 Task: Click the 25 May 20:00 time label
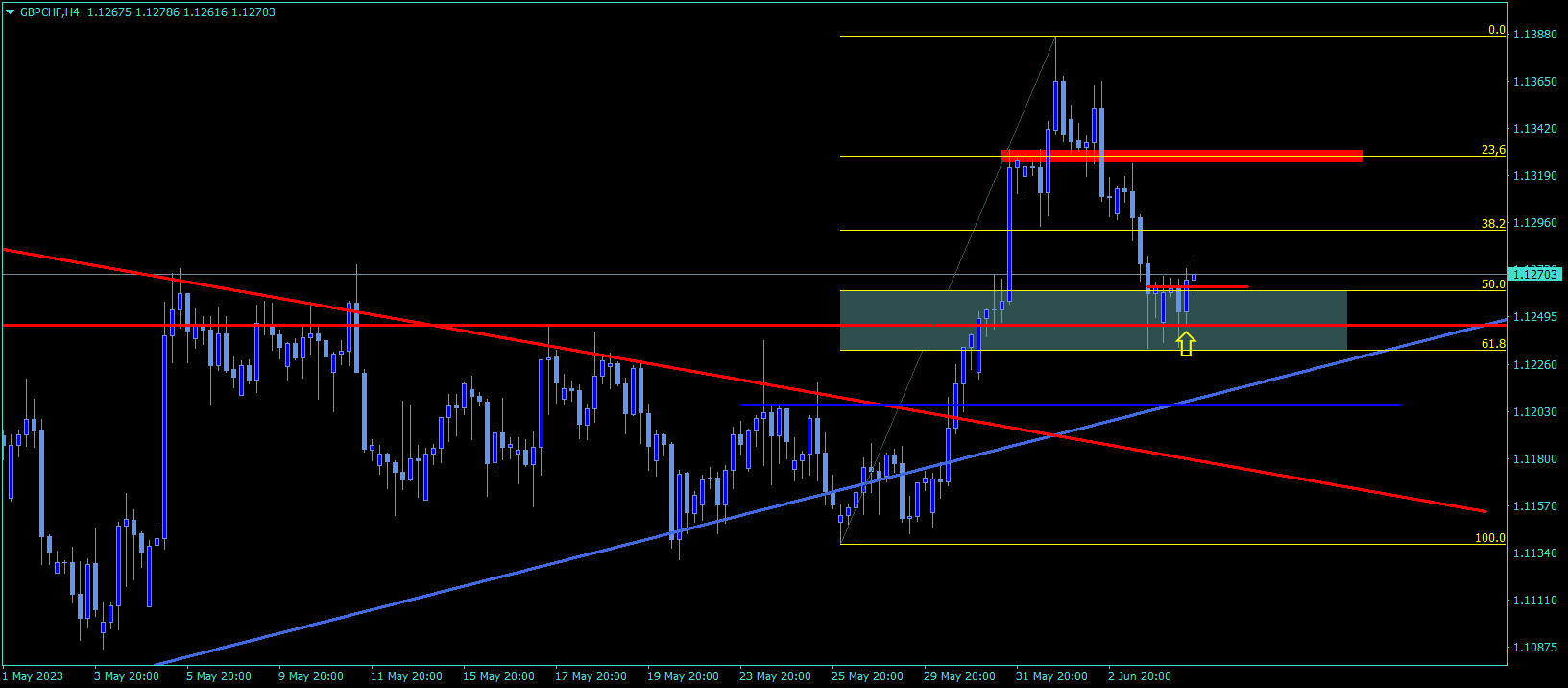click(x=867, y=676)
